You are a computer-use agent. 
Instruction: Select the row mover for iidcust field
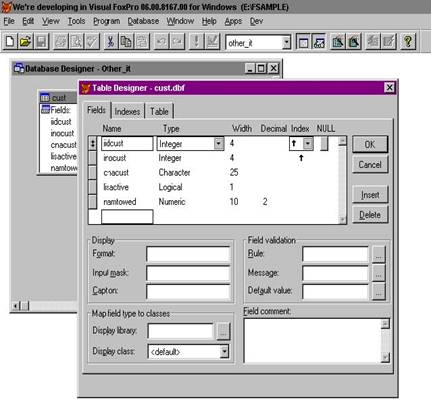click(x=93, y=144)
